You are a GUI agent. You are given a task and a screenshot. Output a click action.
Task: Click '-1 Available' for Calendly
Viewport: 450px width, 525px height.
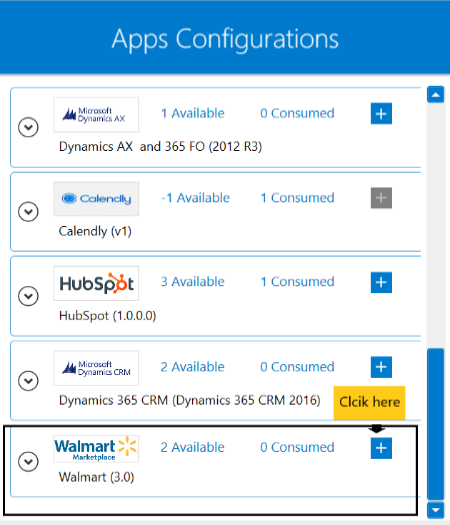click(x=196, y=198)
